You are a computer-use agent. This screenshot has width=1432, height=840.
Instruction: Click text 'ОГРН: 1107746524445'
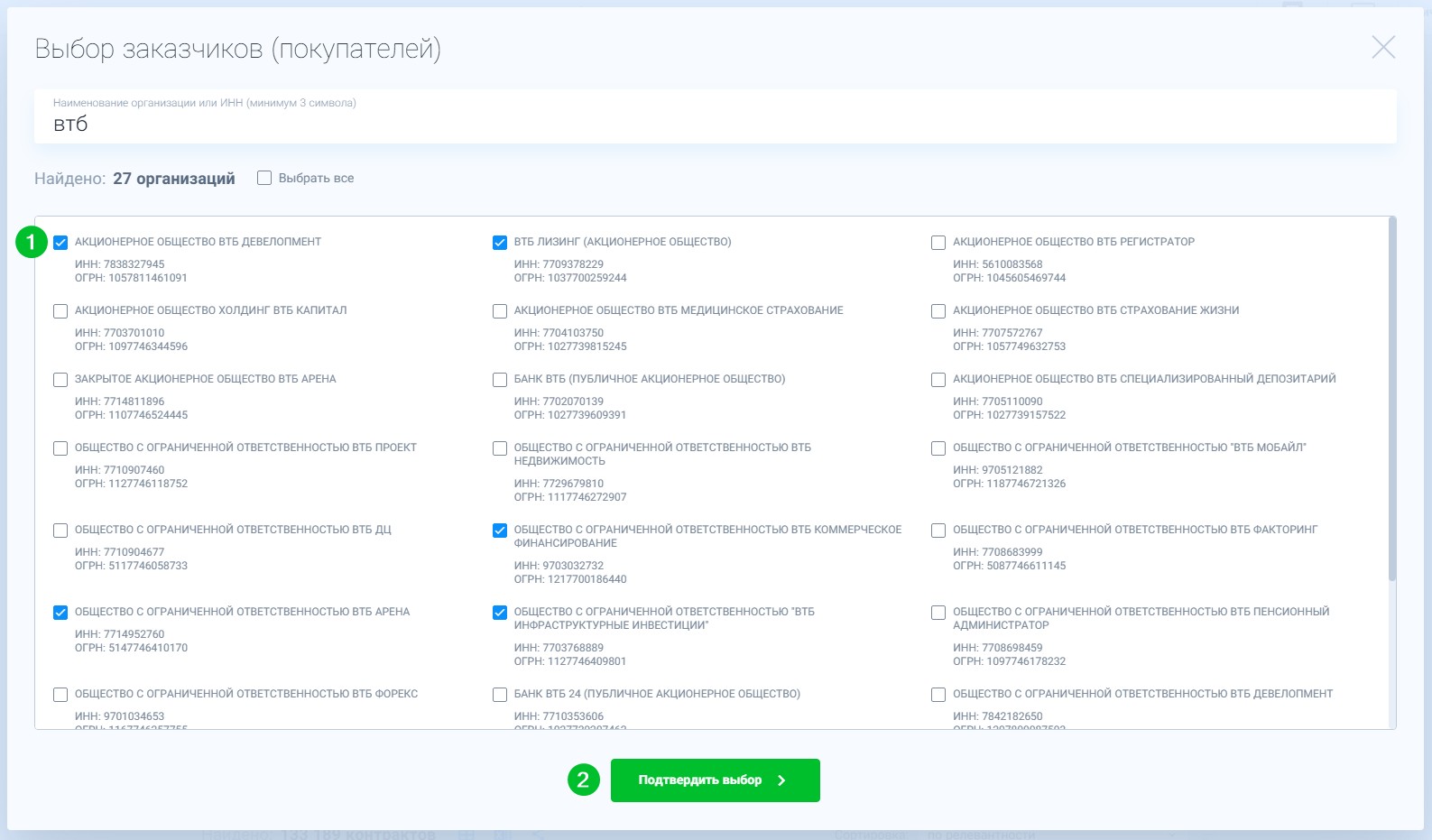coord(132,415)
